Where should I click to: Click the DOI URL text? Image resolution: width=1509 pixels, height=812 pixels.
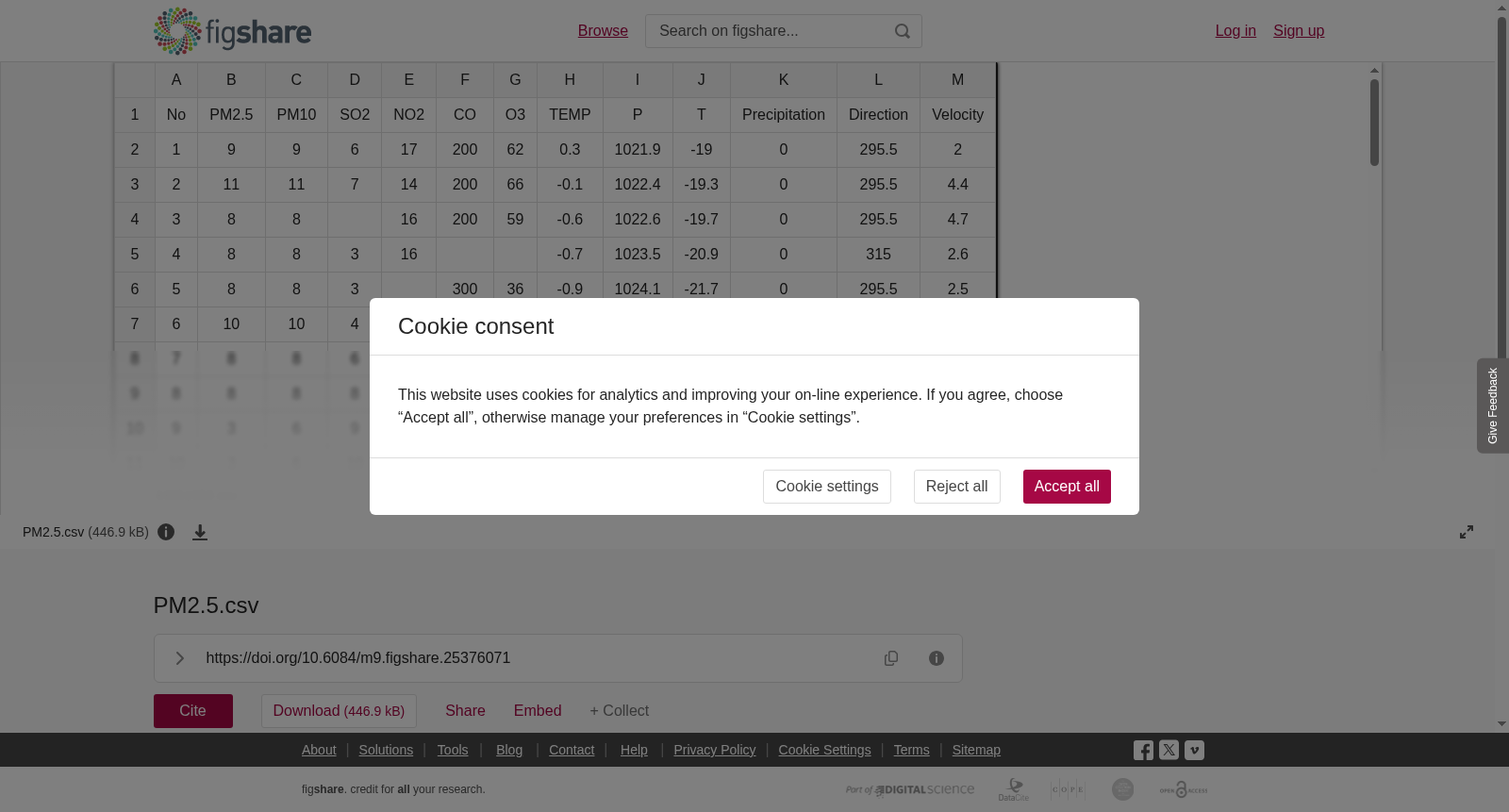point(358,658)
